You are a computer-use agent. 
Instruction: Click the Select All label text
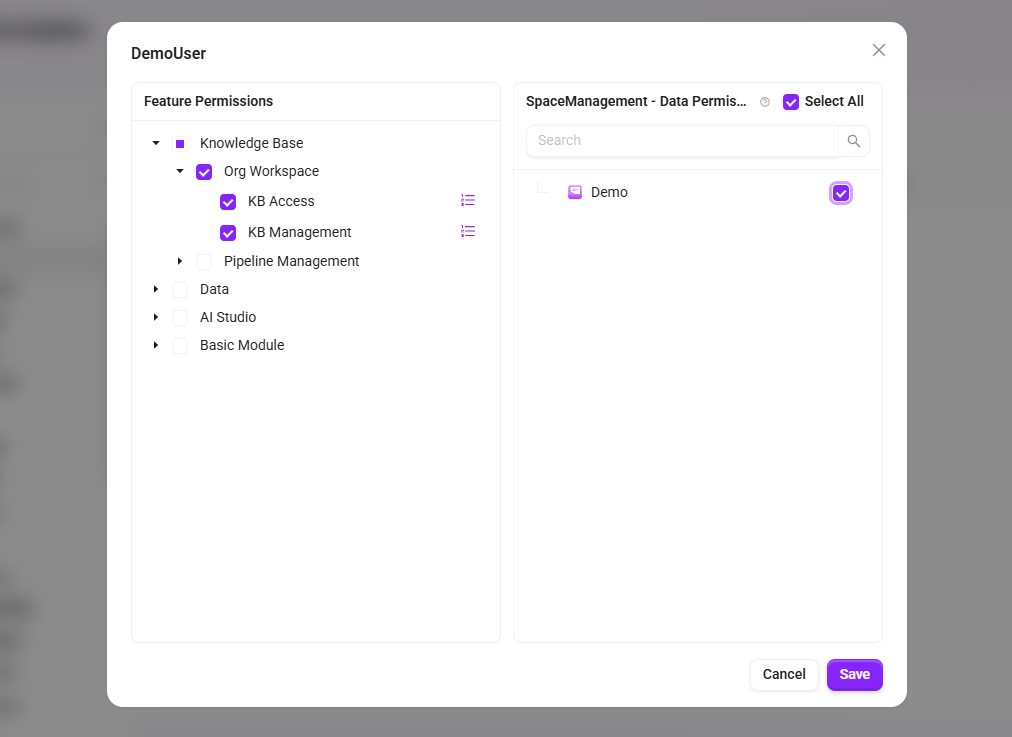click(x=834, y=101)
